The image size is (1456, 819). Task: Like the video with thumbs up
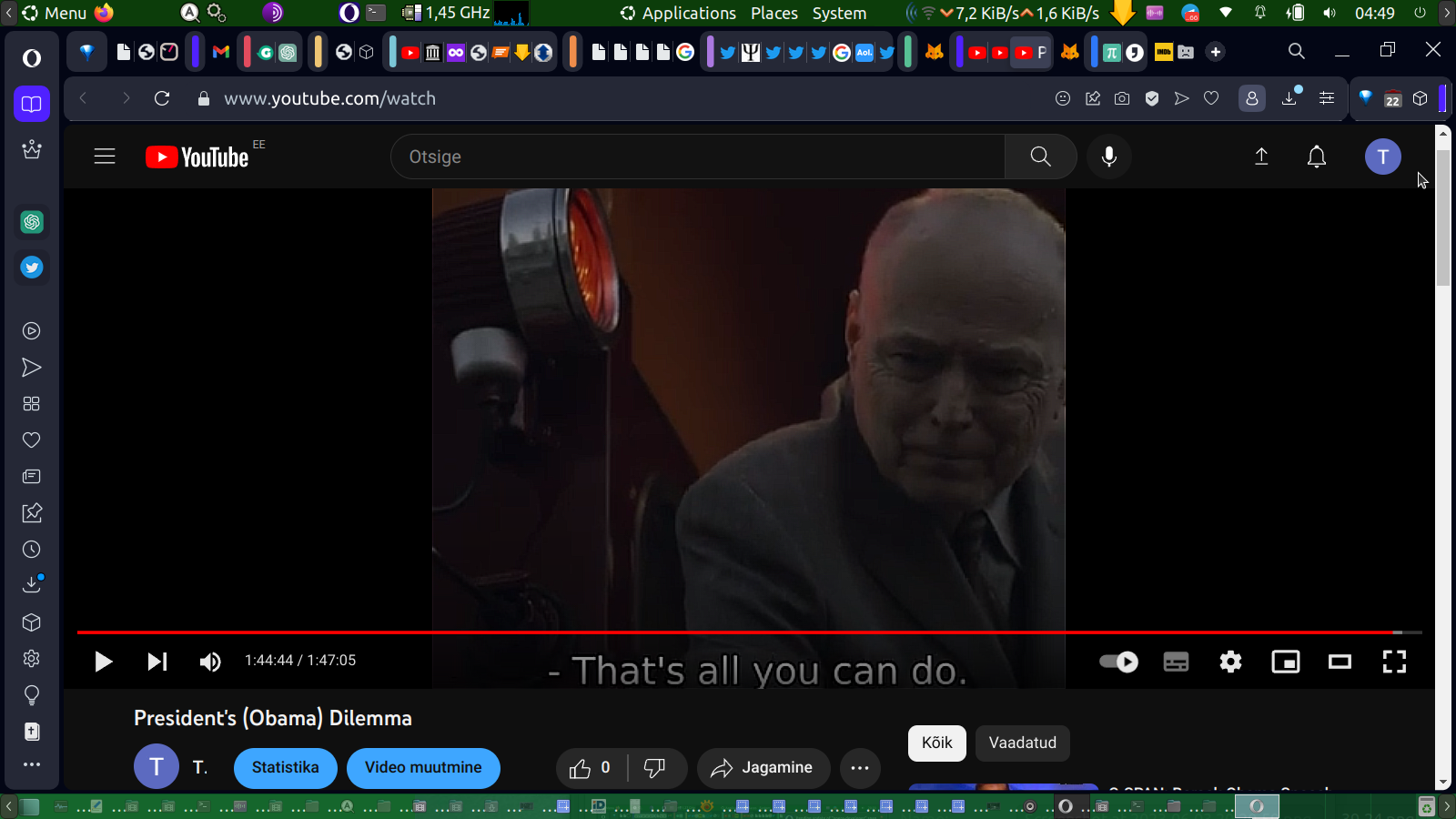[x=591, y=768]
